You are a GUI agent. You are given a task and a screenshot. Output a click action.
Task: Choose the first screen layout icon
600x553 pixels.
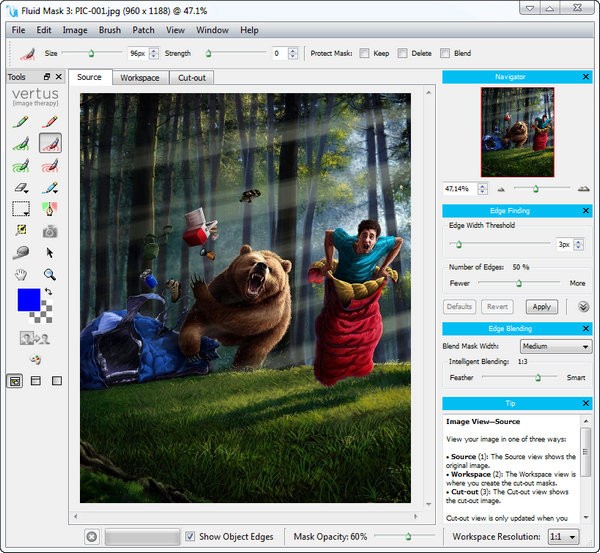coord(15,381)
